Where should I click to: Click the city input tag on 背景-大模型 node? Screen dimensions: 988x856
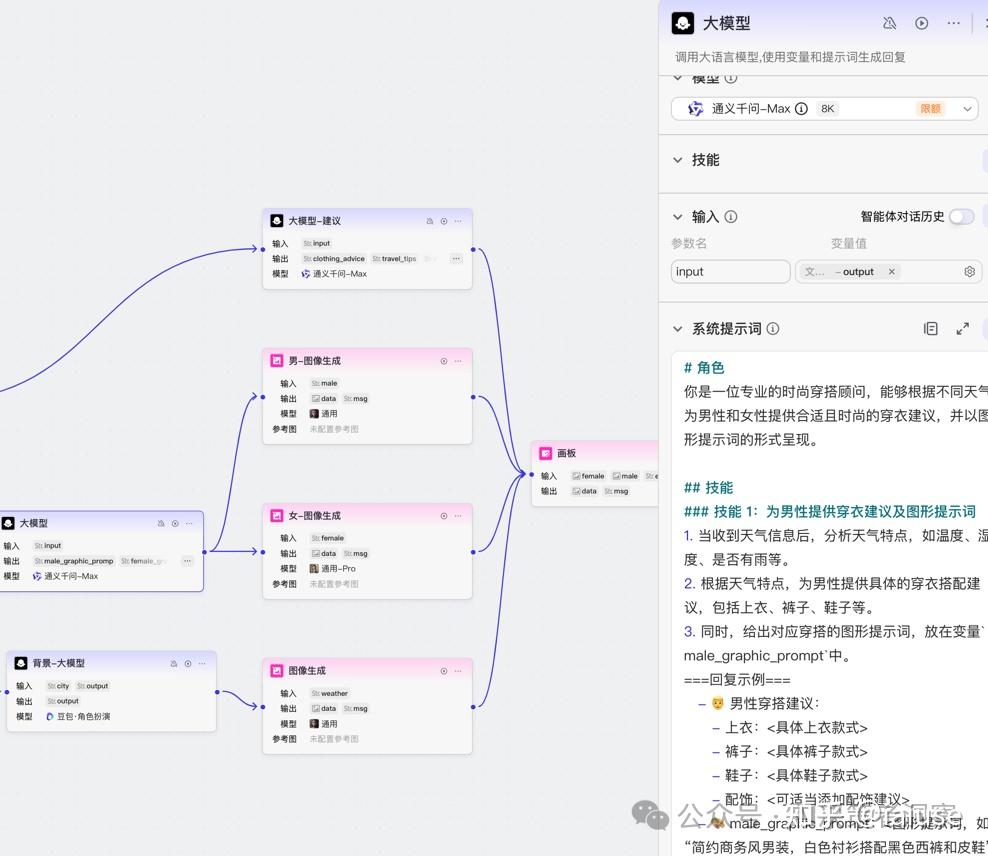point(58,686)
